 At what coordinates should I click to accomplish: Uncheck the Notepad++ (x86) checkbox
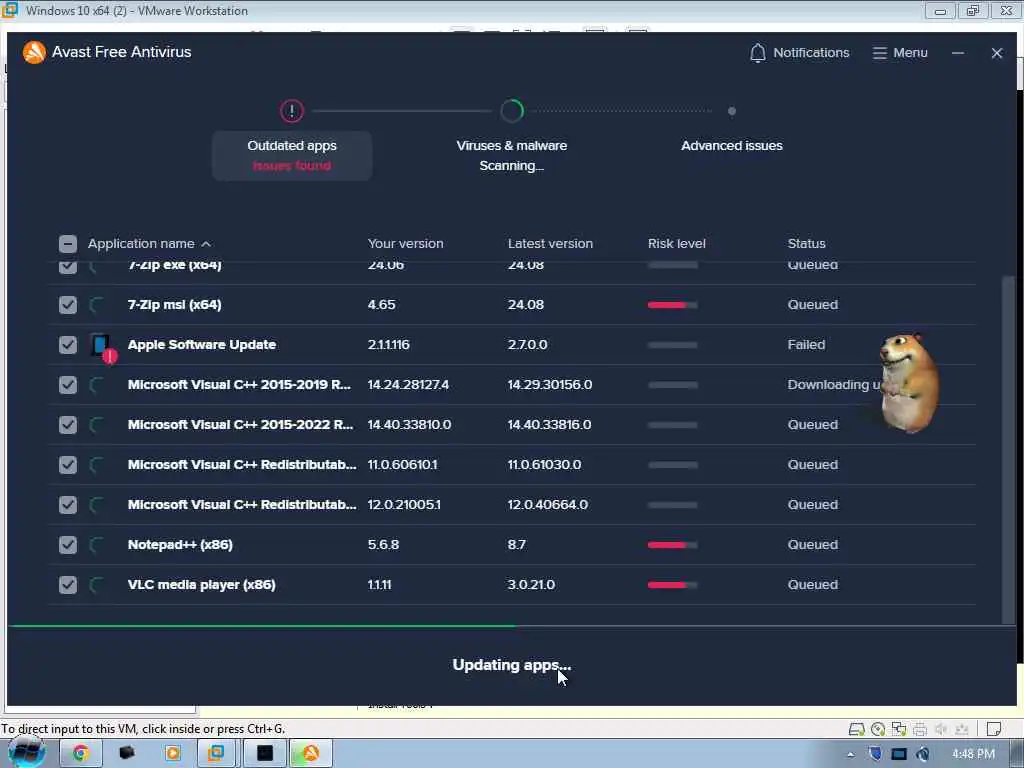[68, 545]
